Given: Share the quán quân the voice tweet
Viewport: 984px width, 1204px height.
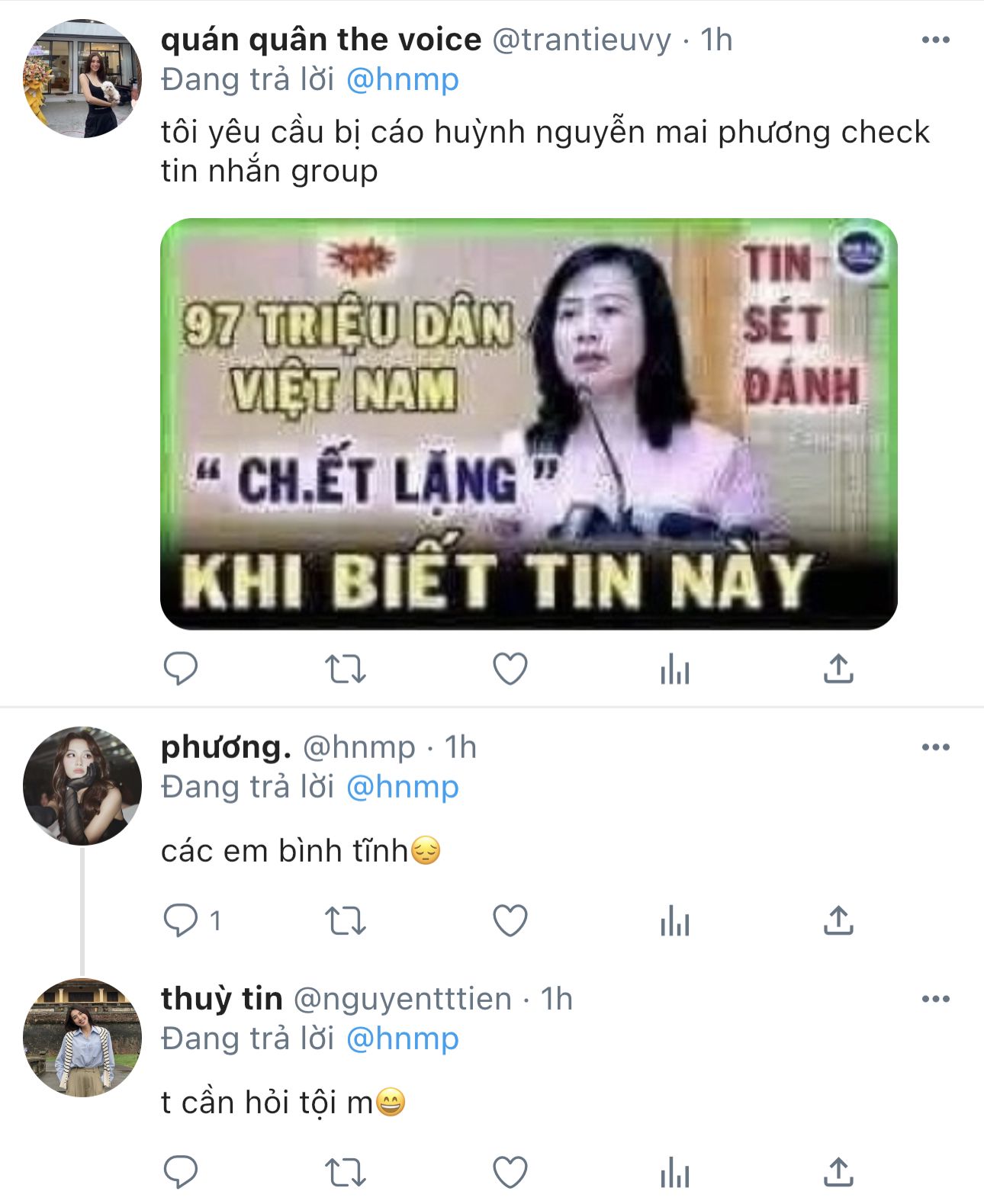Looking at the screenshot, I should click(x=838, y=669).
